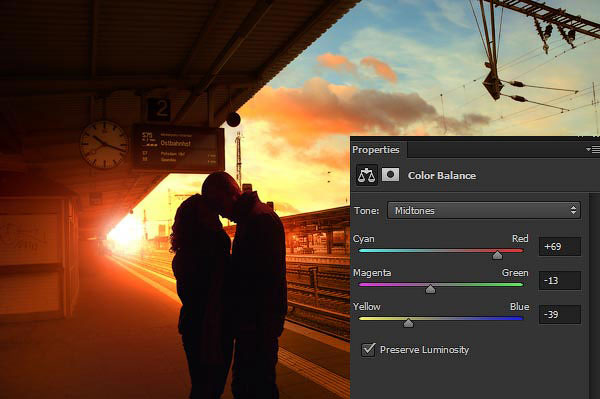Click the Preserve Luminosity label

[424, 350]
